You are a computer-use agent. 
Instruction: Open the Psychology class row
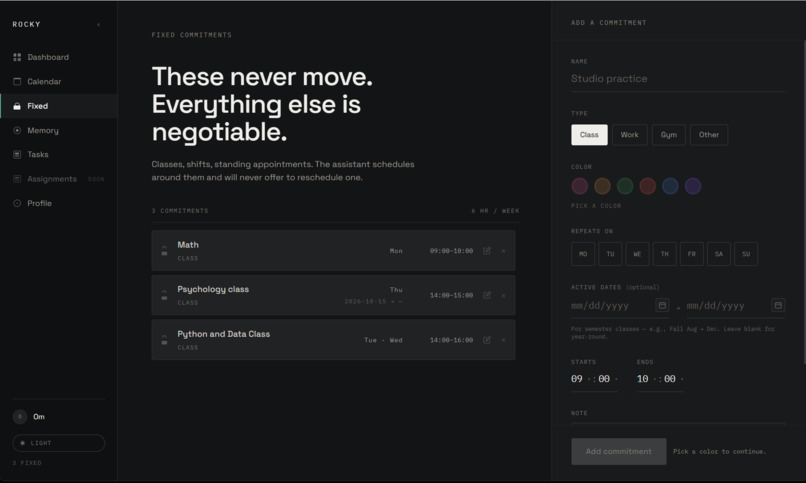point(333,295)
